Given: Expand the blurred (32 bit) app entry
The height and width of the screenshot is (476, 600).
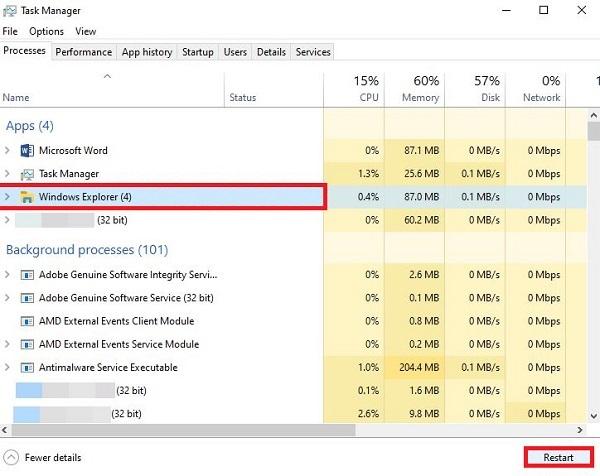Looking at the screenshot, I should [7, 220].
